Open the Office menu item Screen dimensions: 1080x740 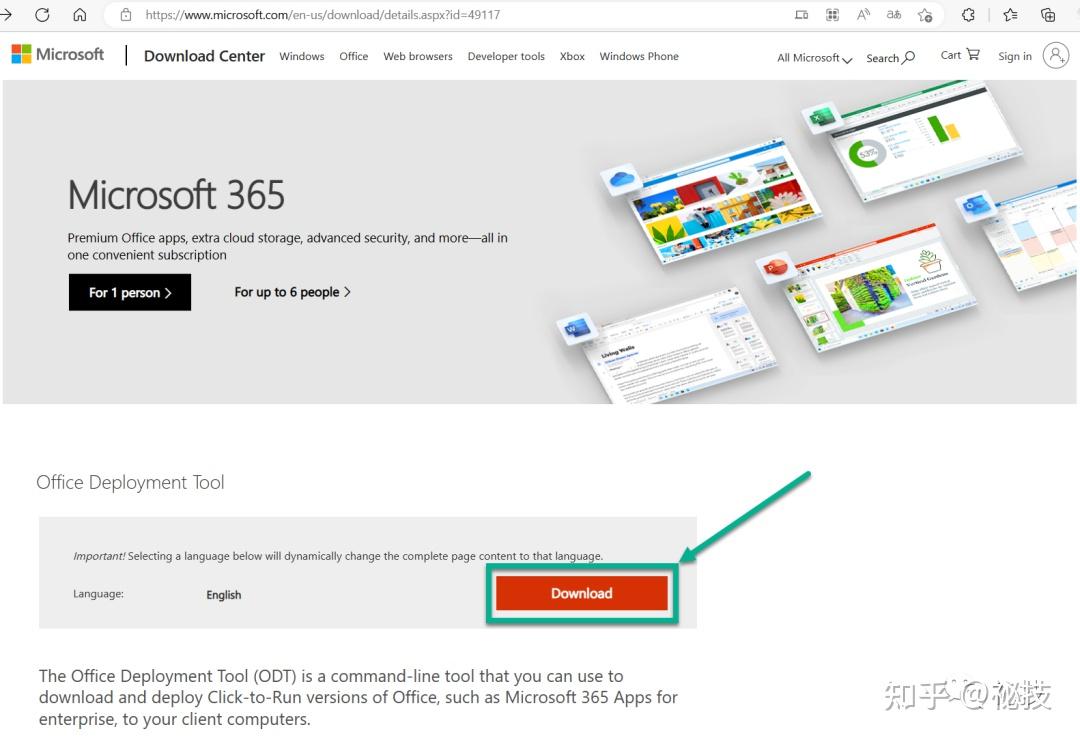tap(353, 56)
